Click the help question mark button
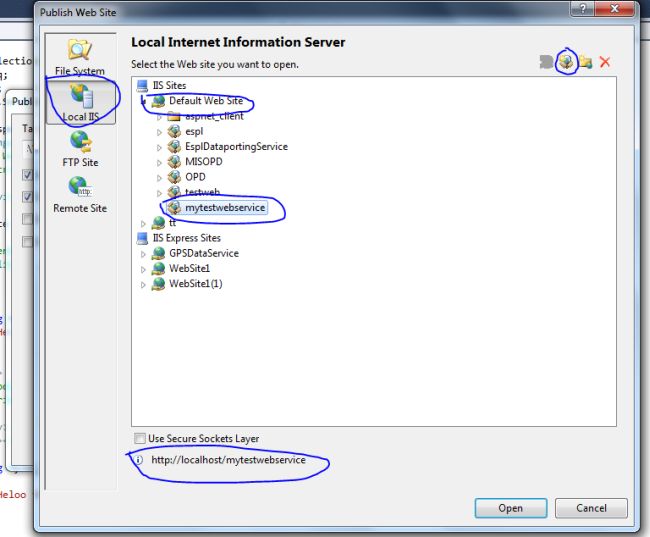Viewport: 650px width, 537px height. pyautogui.click(x=583, y=8)
